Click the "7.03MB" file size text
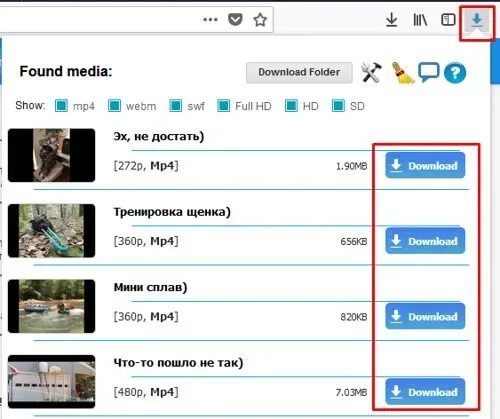The image size is (500, 419). 351,393
